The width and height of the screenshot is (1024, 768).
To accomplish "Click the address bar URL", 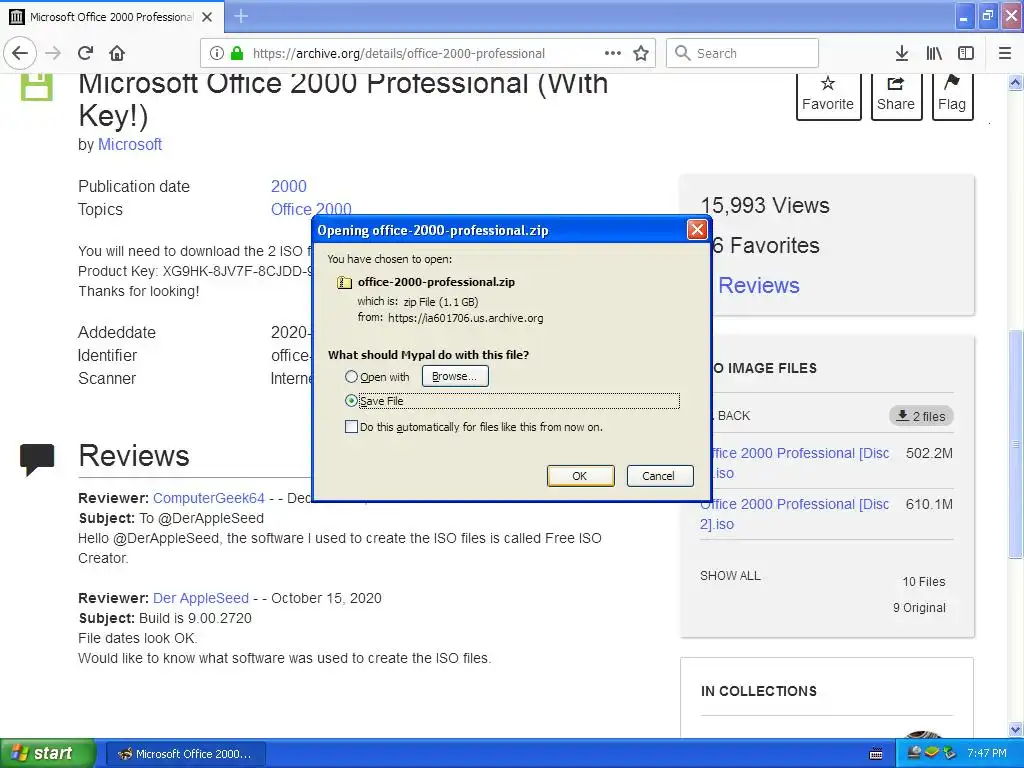I will tap(398, 54).
